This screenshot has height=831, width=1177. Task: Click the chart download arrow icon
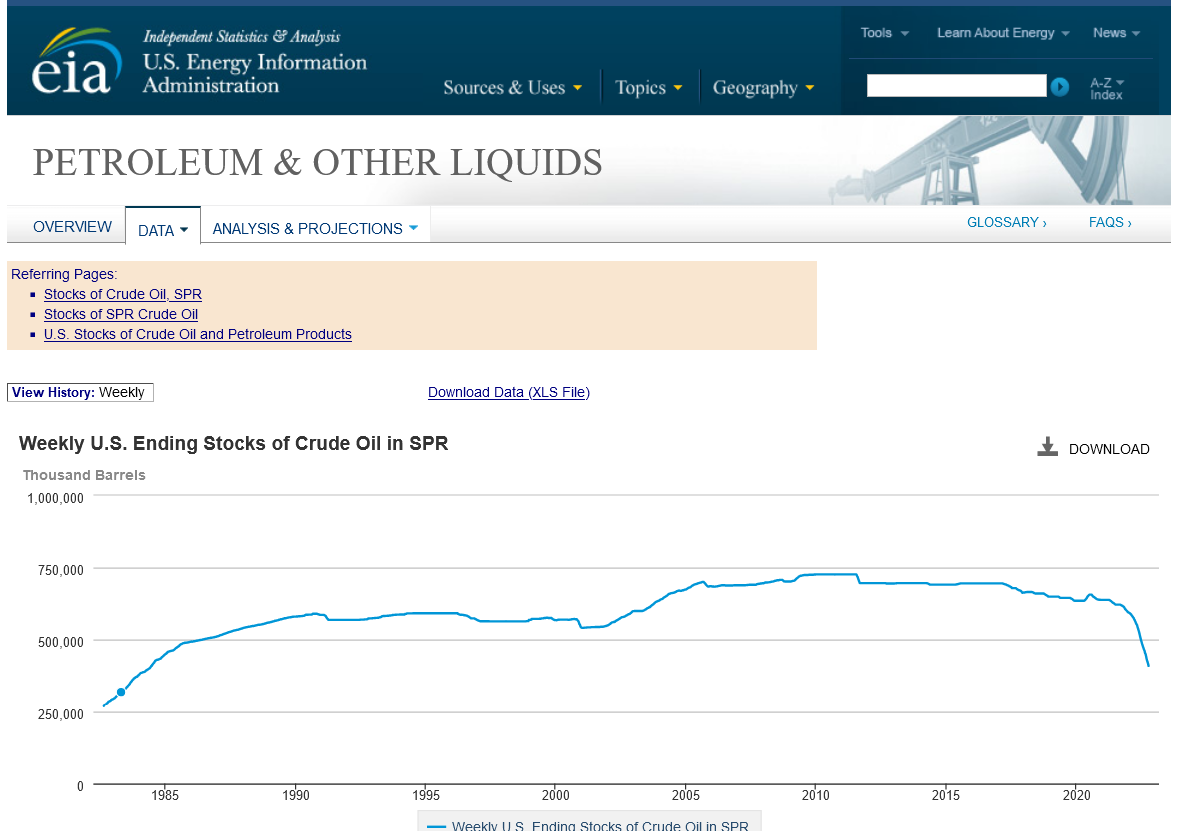(x=1047, y=447)
